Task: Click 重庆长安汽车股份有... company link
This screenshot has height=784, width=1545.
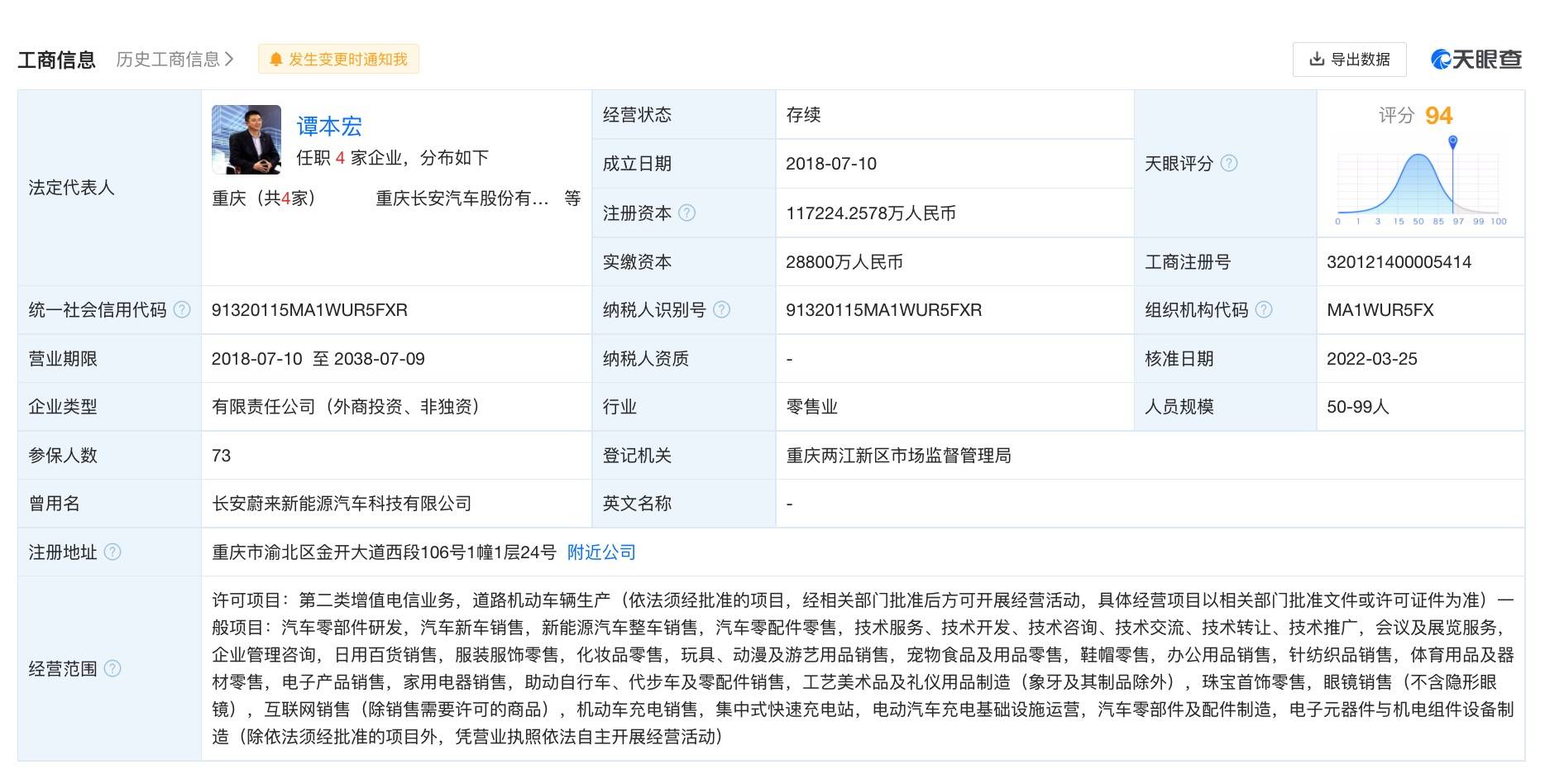Action: click(x=462, y=198)
